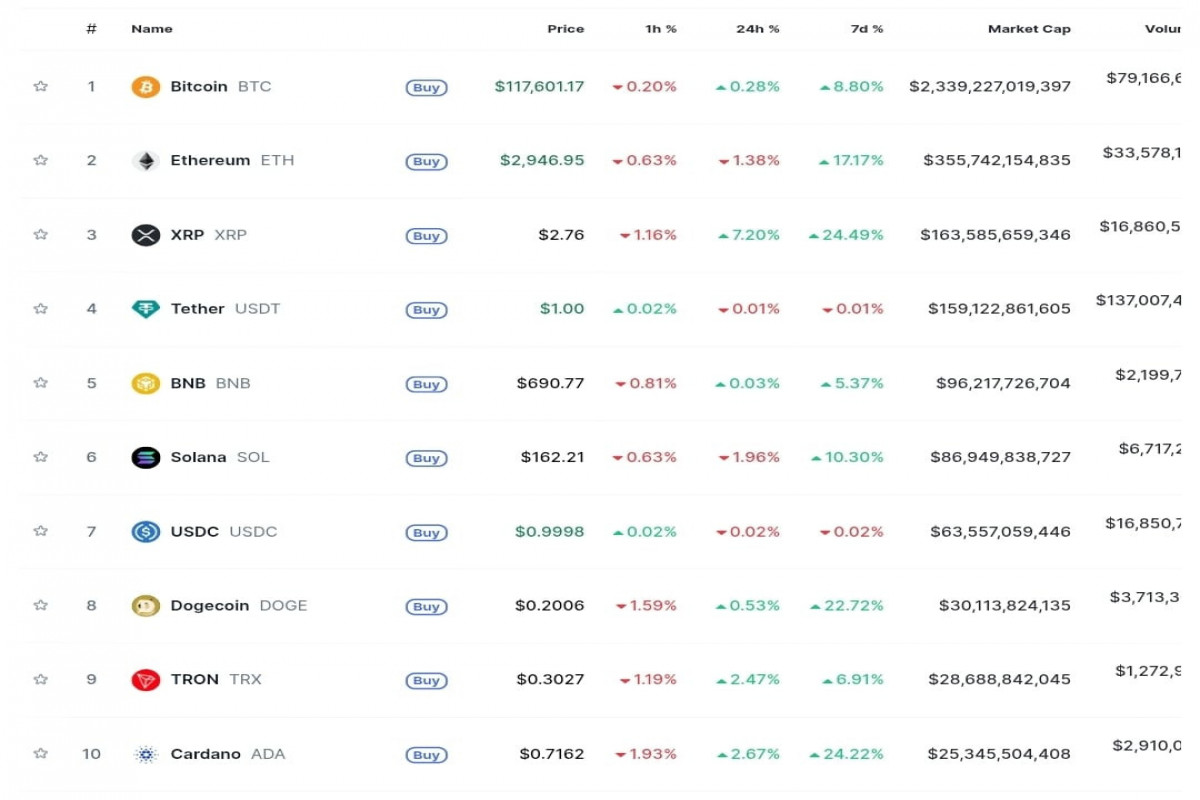Open the Tether USDT name link

tap(225, 308)
